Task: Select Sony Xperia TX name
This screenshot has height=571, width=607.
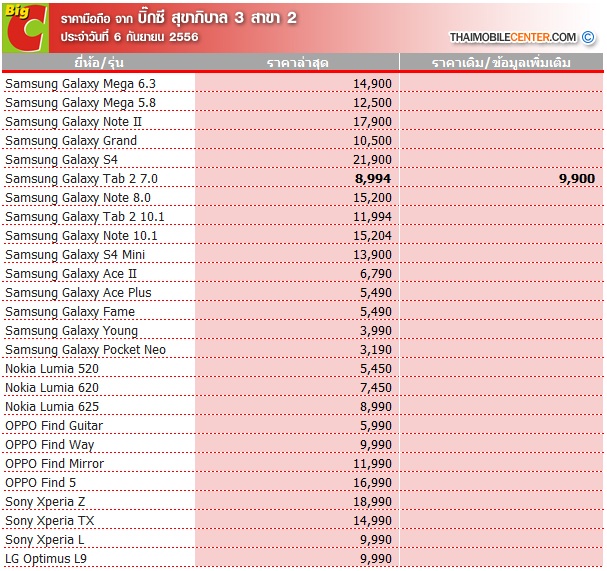Action: click(x=50, y=520)
